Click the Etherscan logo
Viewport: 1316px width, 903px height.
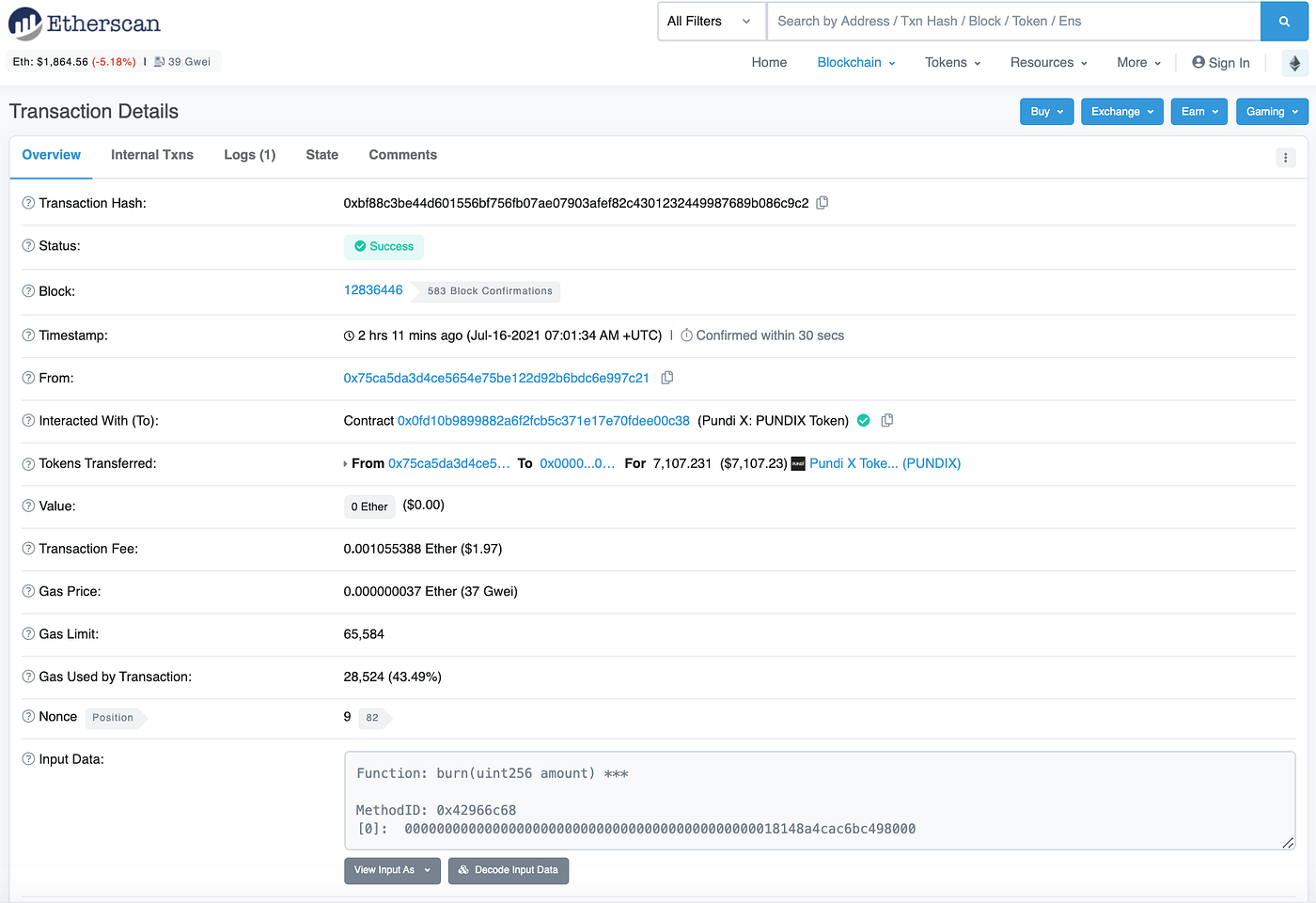click(x=84, y=23)
